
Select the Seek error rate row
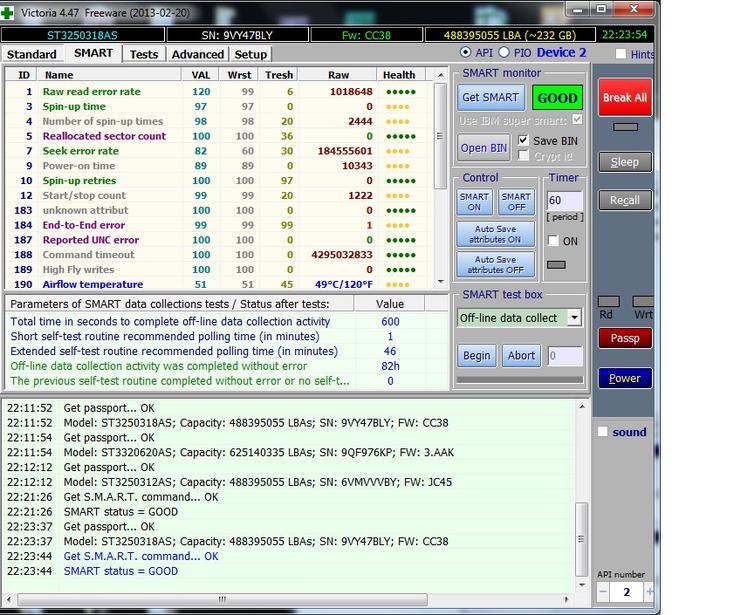[x=219, y=151]
